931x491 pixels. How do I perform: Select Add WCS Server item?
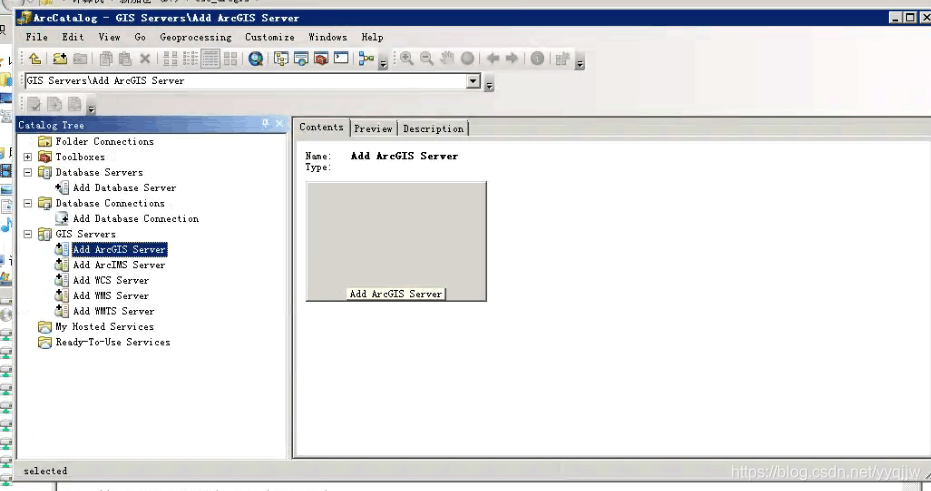110,280
